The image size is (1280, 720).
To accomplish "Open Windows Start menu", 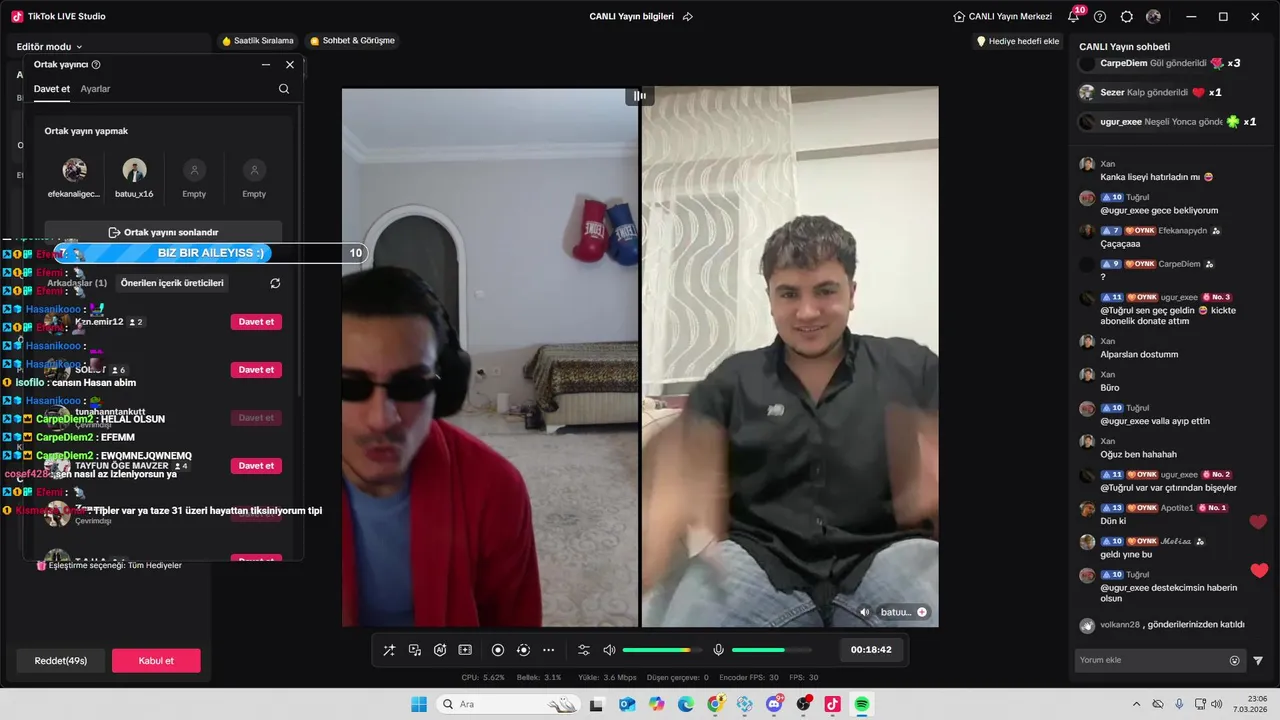I will coord(419,704).
